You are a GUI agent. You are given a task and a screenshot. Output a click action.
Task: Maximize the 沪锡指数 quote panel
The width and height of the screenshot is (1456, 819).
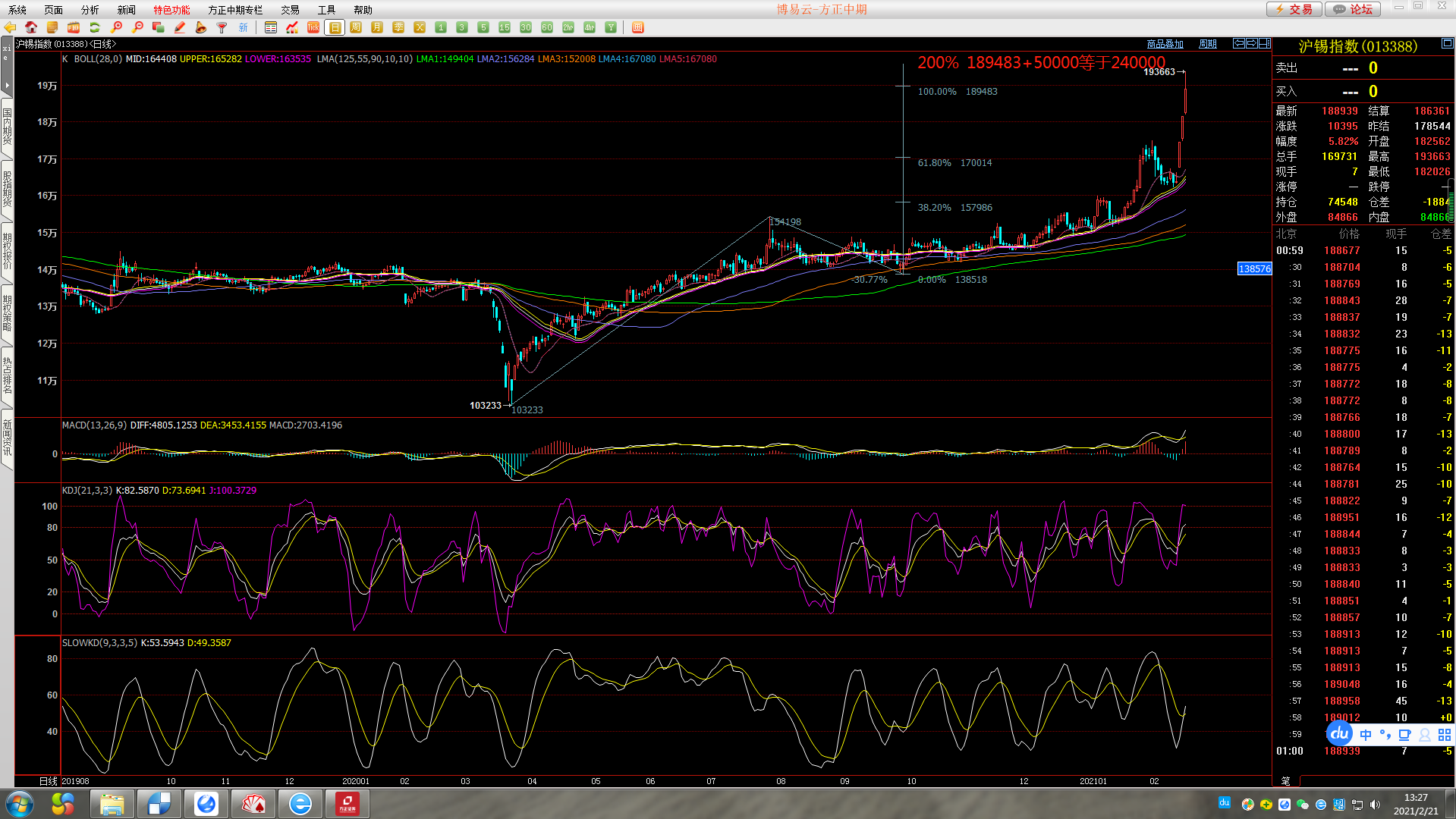tap(1447, 45)
